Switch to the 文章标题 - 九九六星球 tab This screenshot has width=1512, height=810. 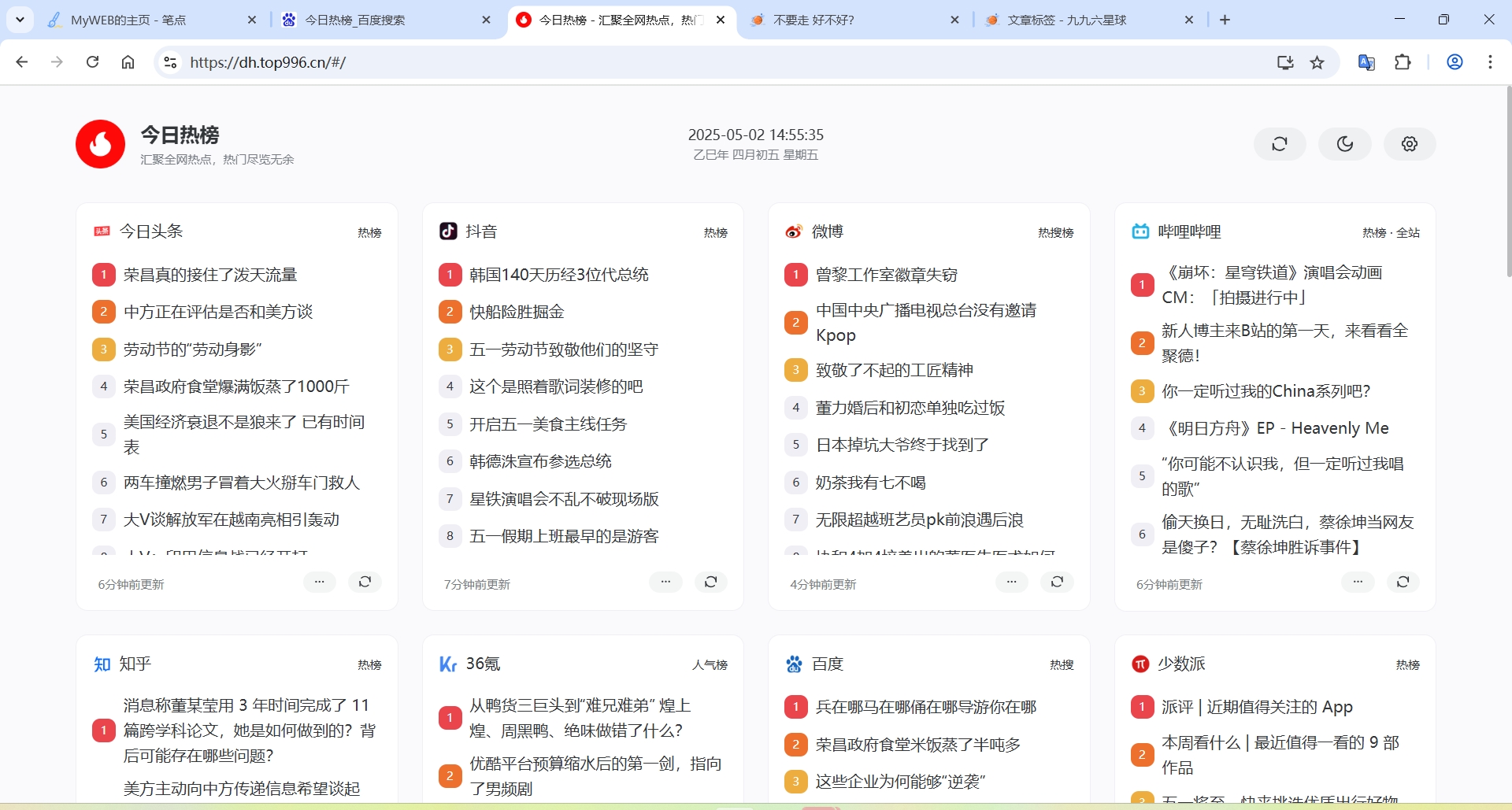1067,20
